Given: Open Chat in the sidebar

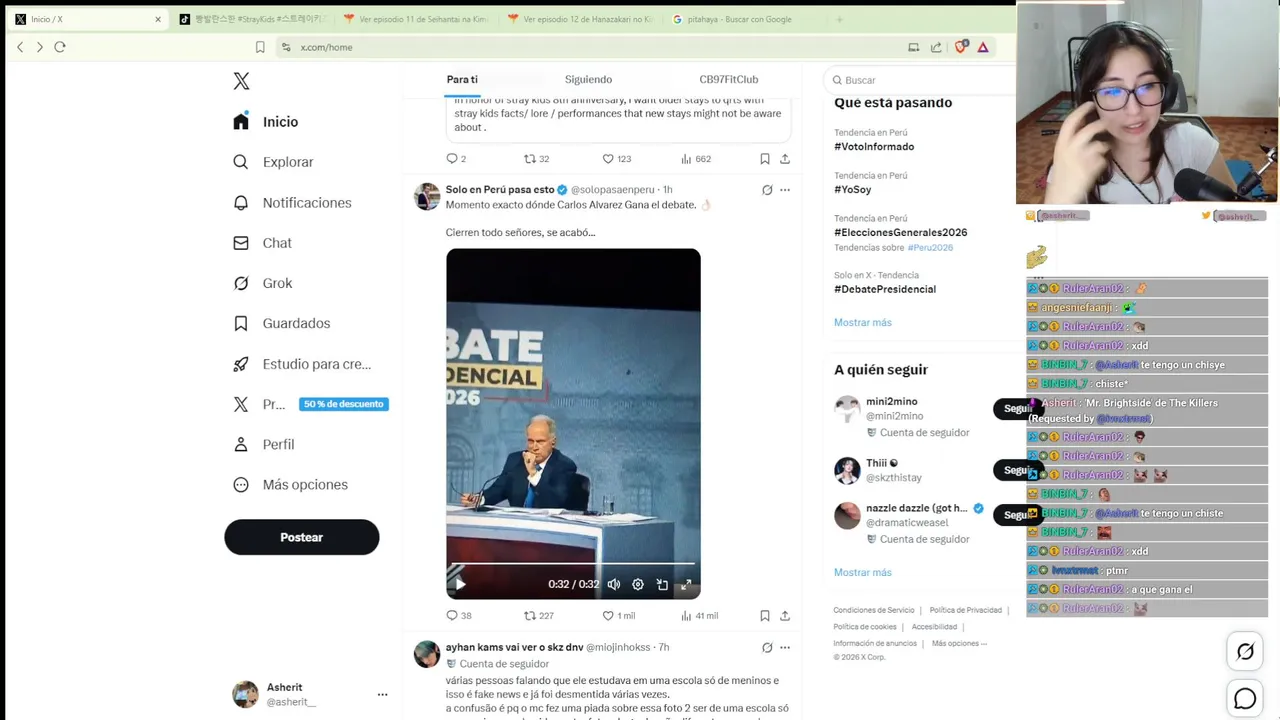Looking at the screenshot, I should point(261,243).
